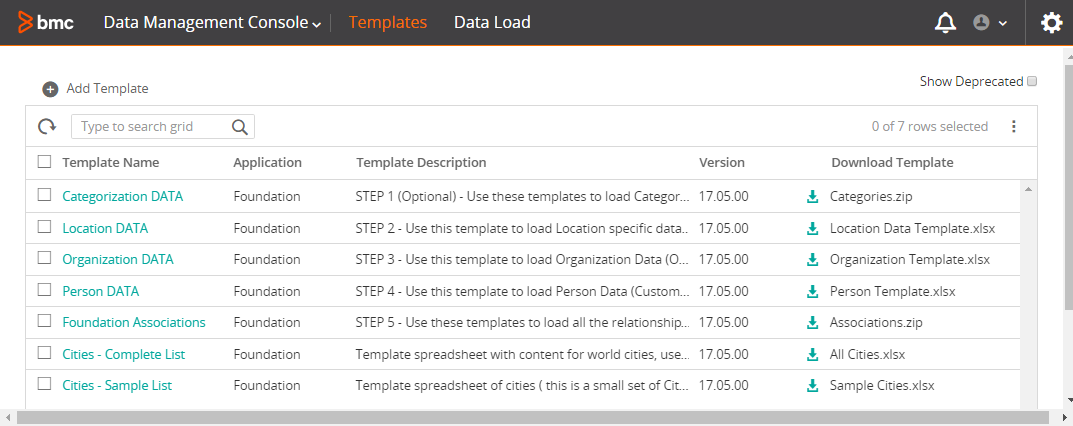Click the BMC logo

46,23
